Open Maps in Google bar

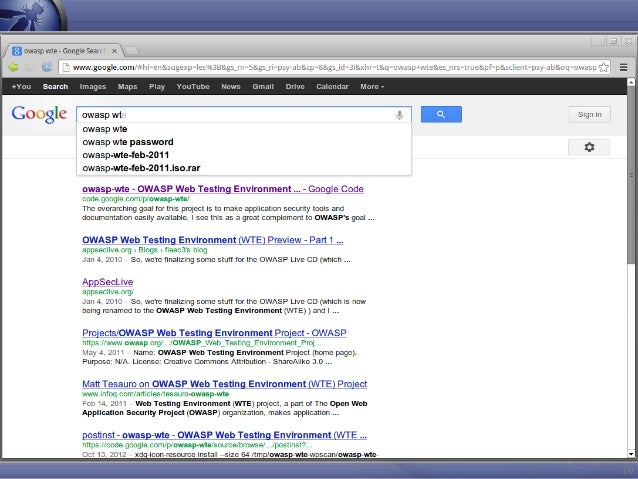pos(127,87)
